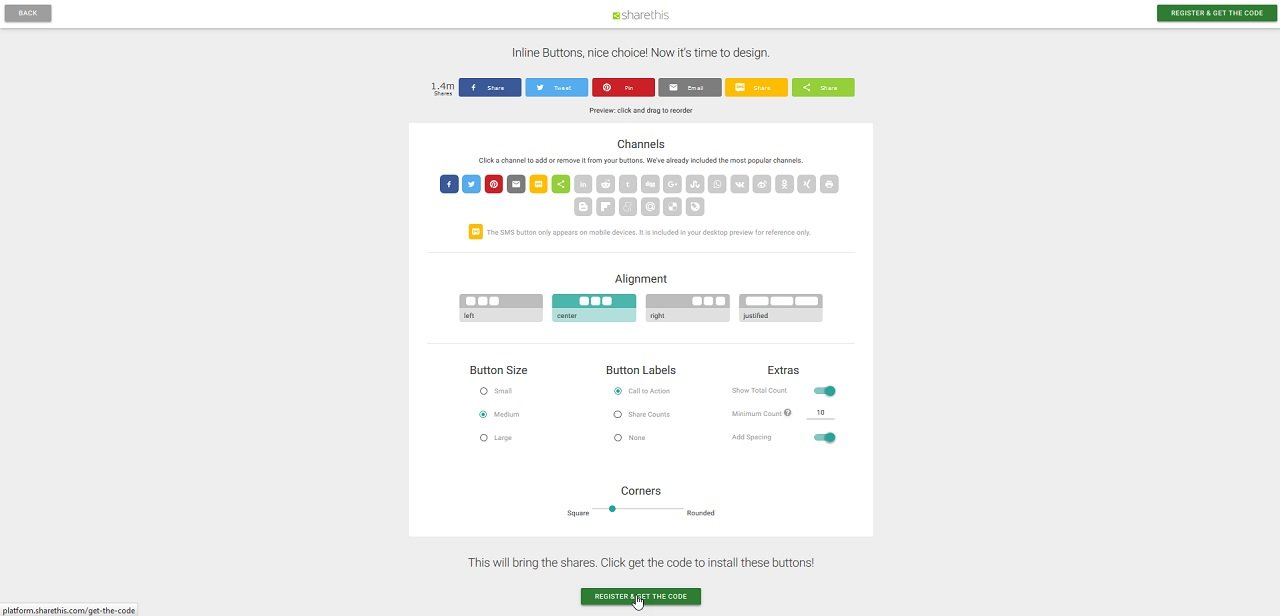The image size is (1280, 616).
Task: Remove the Pinterest channel icon
Action: tap(494, 184)
